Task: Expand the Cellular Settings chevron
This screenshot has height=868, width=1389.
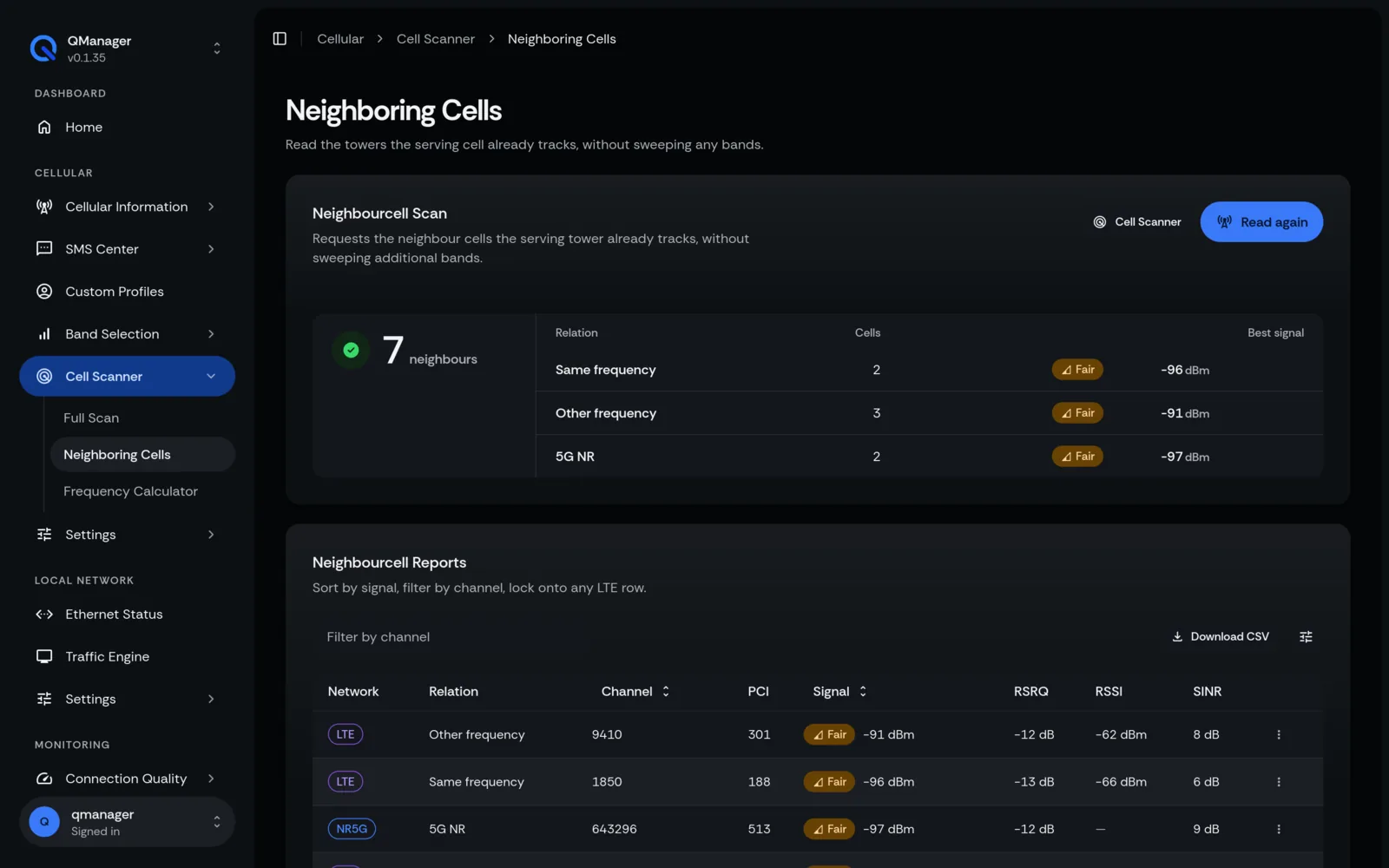Action: pyautogui.click(x=211, y=535)
